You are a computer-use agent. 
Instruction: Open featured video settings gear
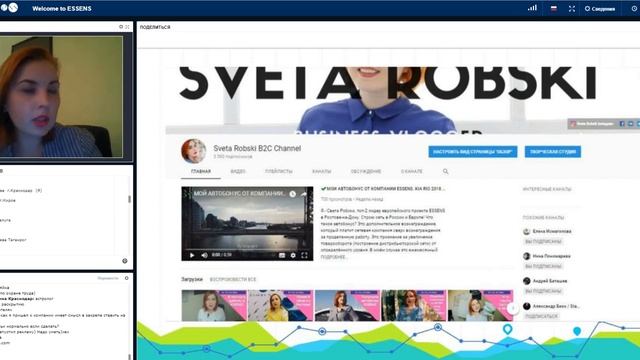pyautogui.click(x=293, y=255)
